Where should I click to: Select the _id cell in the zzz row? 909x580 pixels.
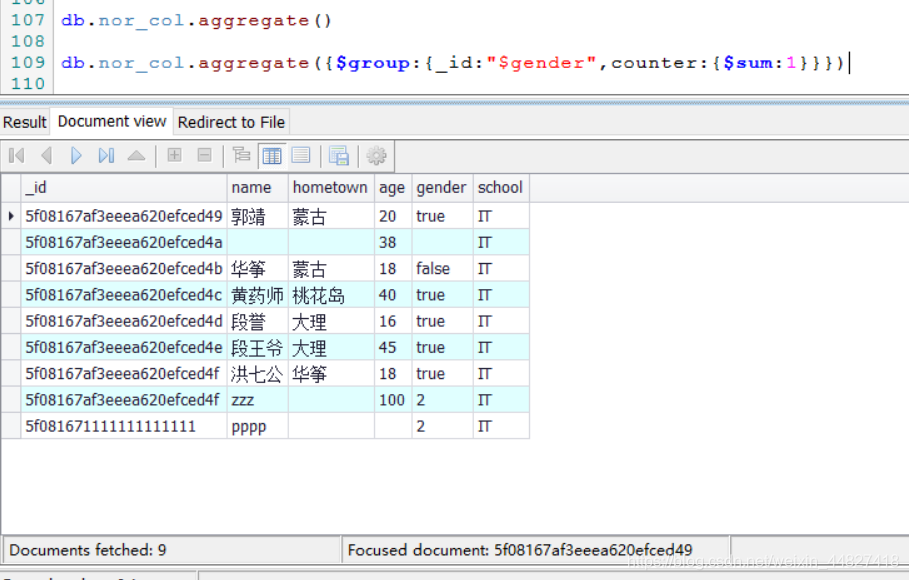(124, 400)
